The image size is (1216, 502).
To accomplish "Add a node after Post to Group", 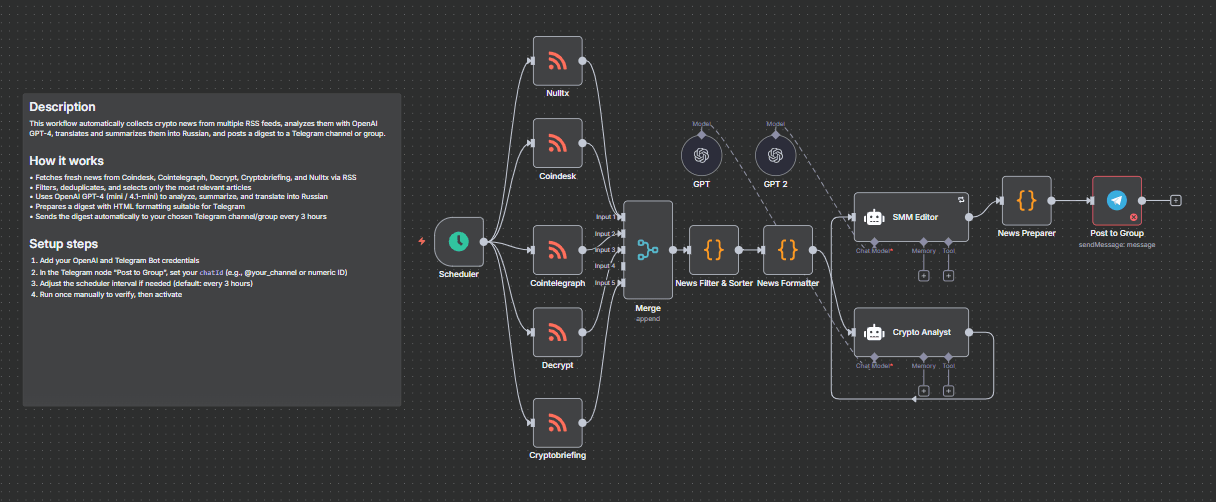I will pos(1176,201).
